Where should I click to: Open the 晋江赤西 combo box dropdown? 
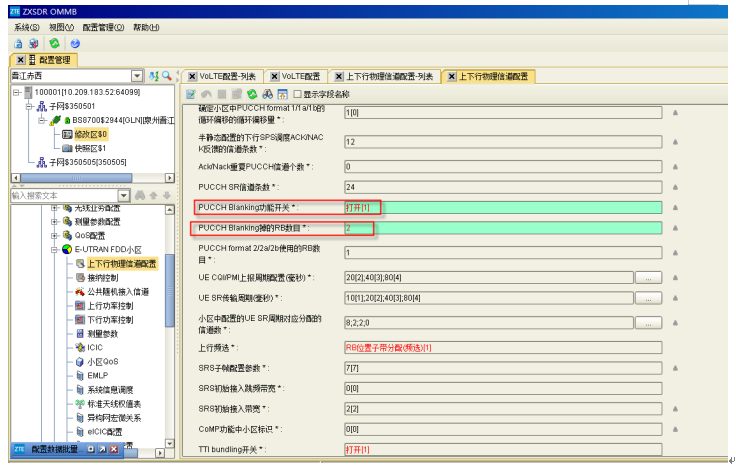pos(137,76)
